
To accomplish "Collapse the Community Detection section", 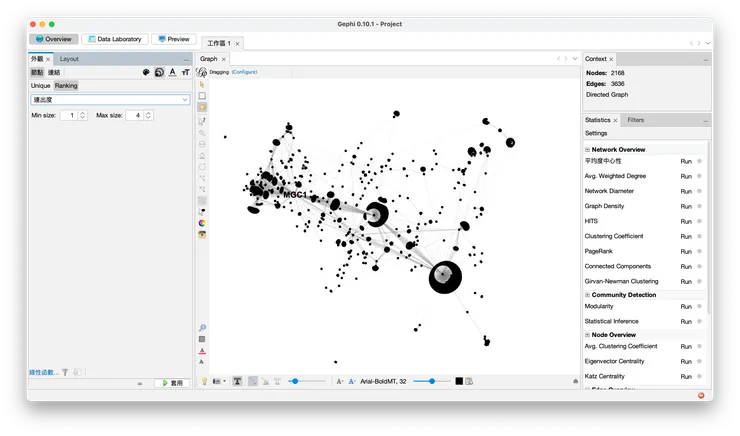I will (x=588, y=295).
